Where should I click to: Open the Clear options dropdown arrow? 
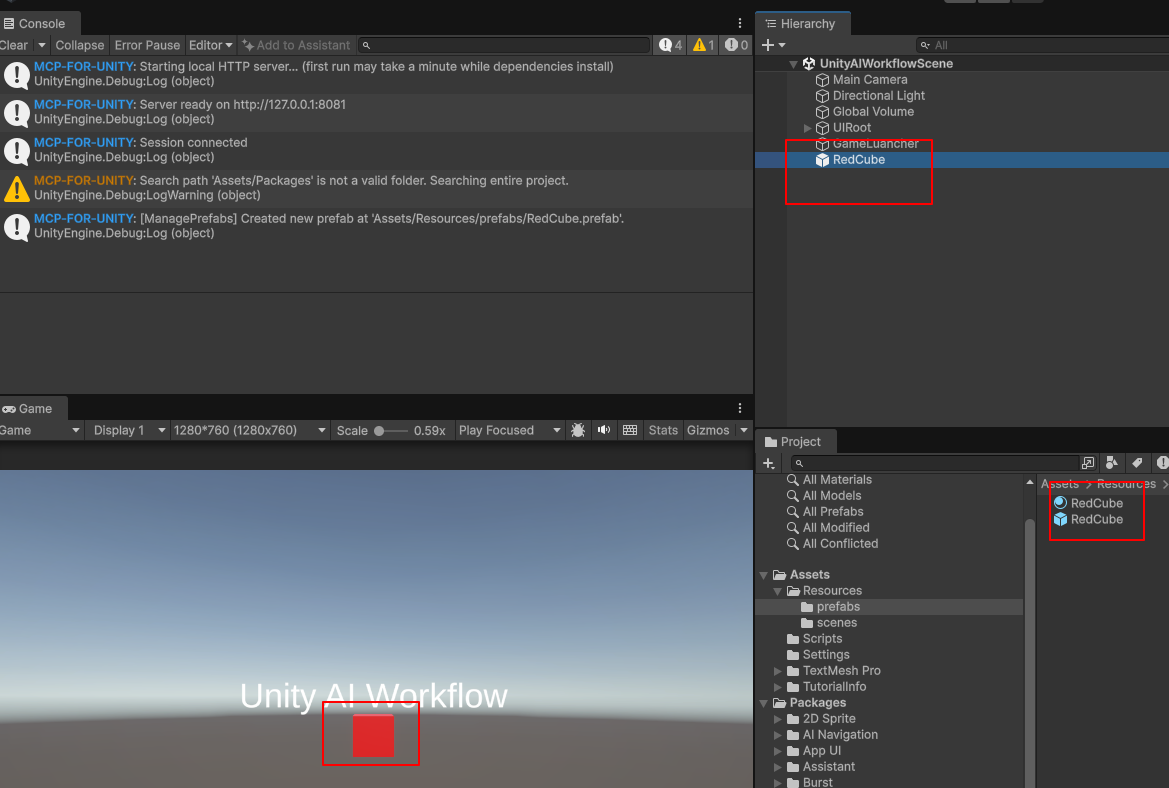click(42, 45)
